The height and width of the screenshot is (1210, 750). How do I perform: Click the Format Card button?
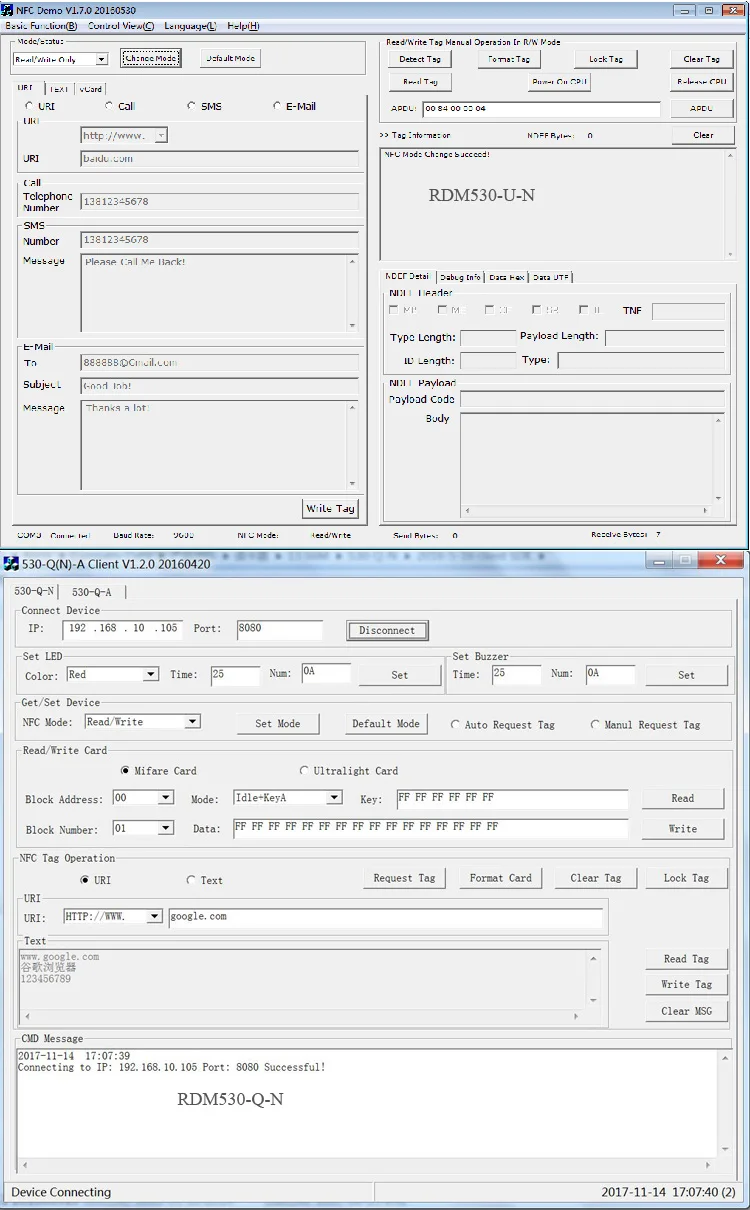(501, 878)
